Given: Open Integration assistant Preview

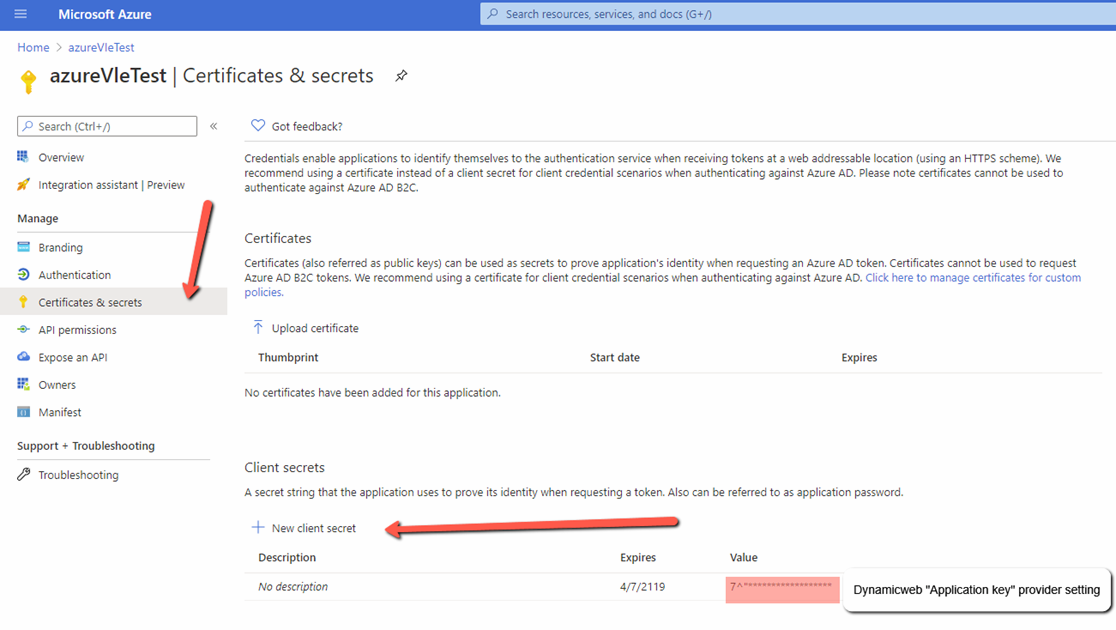Looking at the screenshot, I should tap(111, 185).
